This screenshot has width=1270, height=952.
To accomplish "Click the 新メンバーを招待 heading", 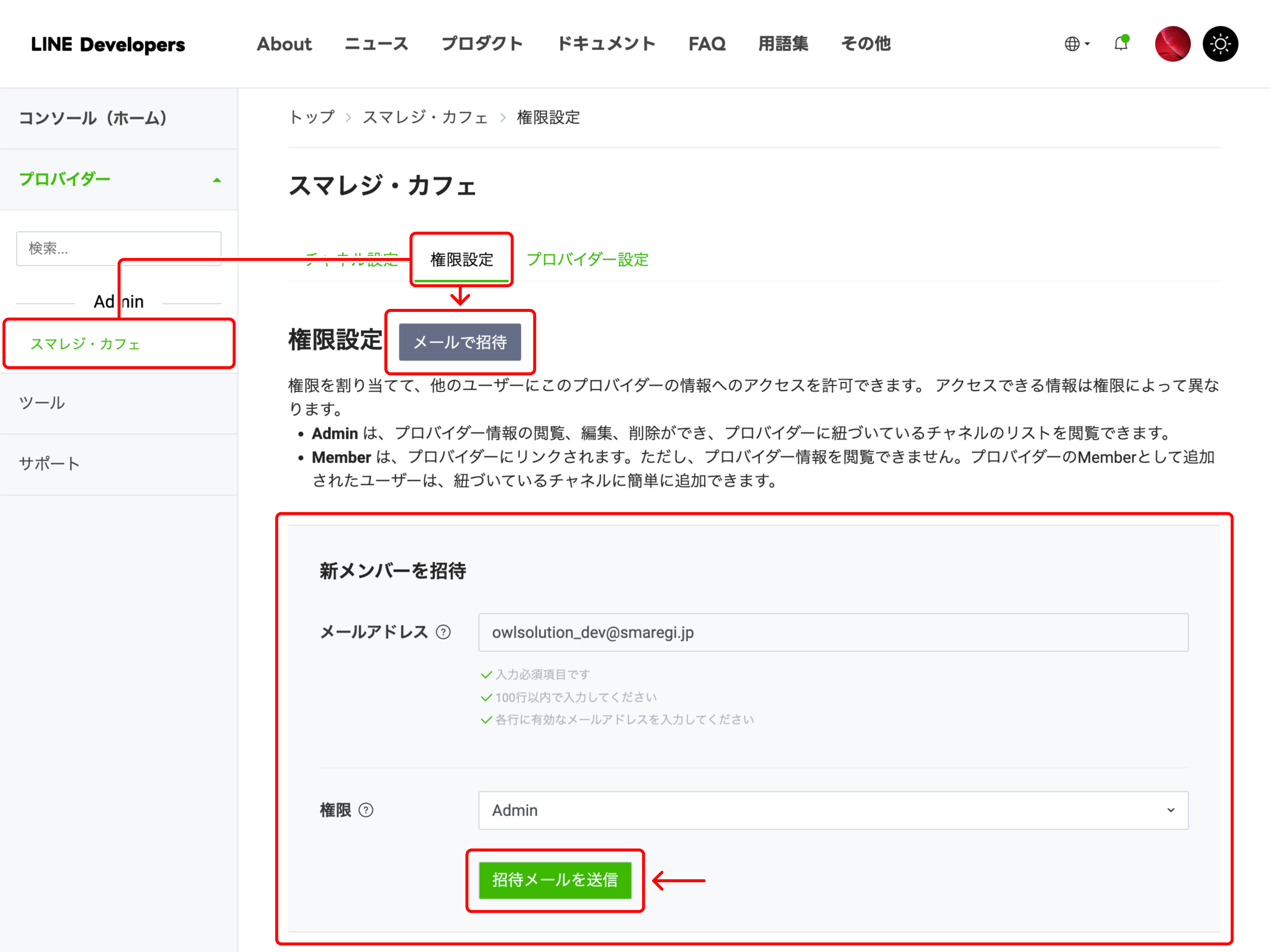I will coord(393,570).
